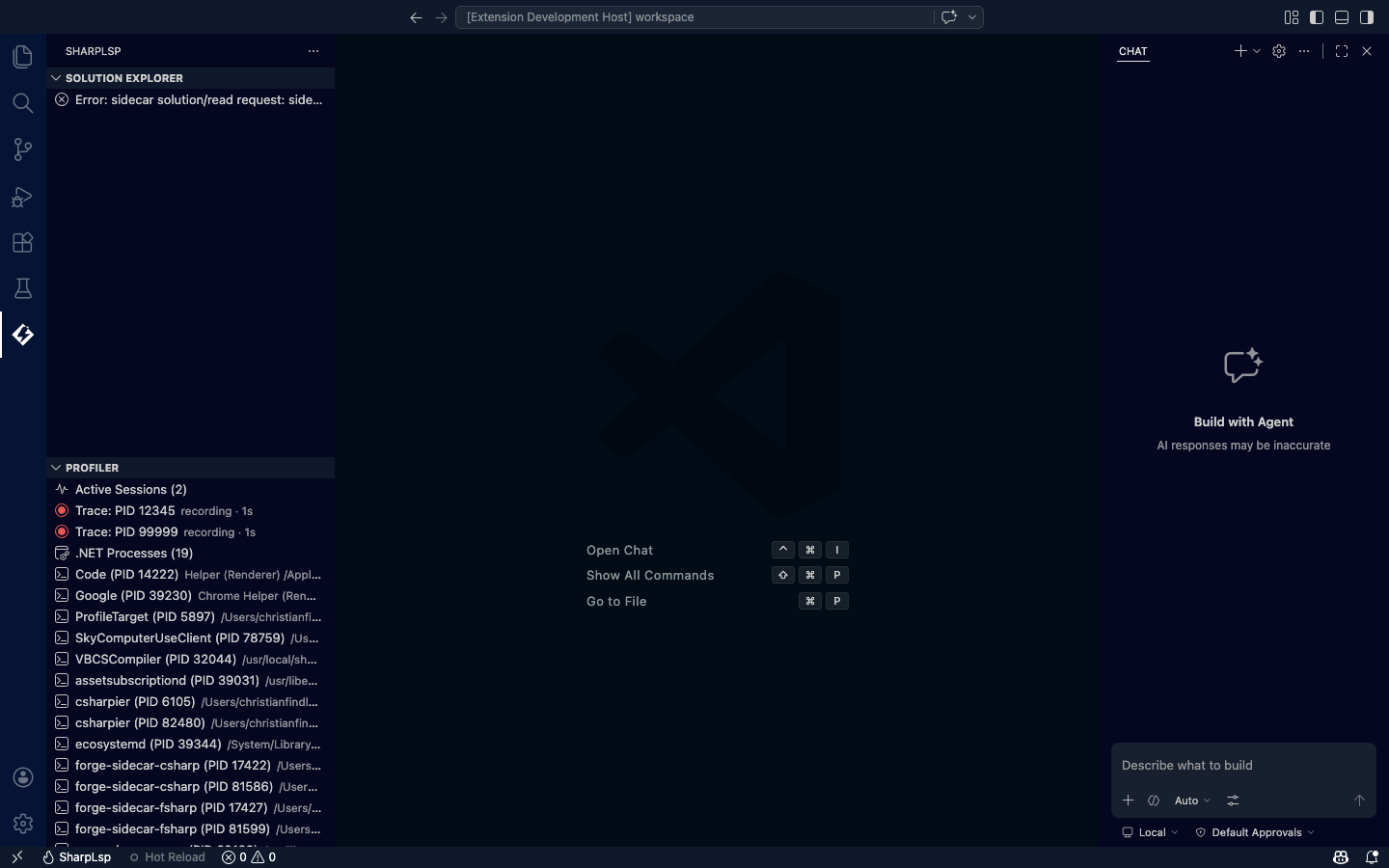This screenshot has width=1389, height=868.
Task: Click SharpLsp status bar item
Action: click(x=76, y=856)
